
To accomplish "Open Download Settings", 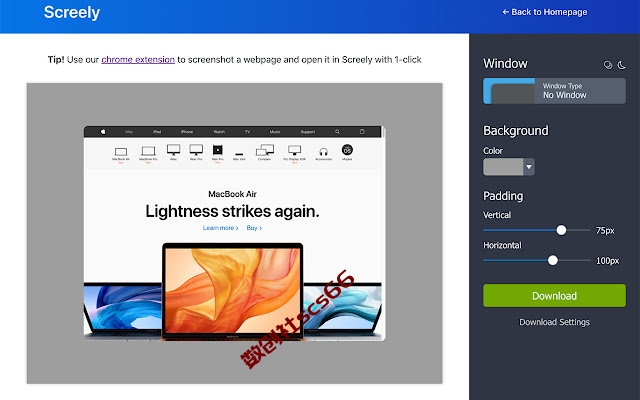I will point(554,322).
